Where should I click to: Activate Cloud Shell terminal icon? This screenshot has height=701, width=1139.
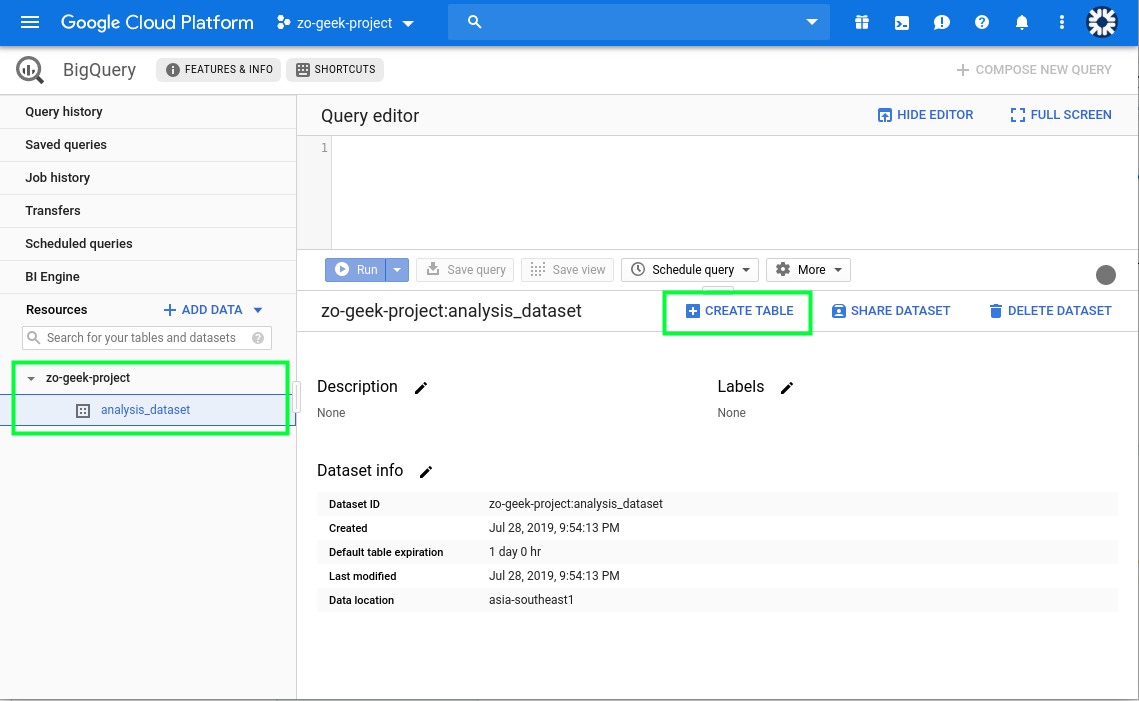(902, 22)
